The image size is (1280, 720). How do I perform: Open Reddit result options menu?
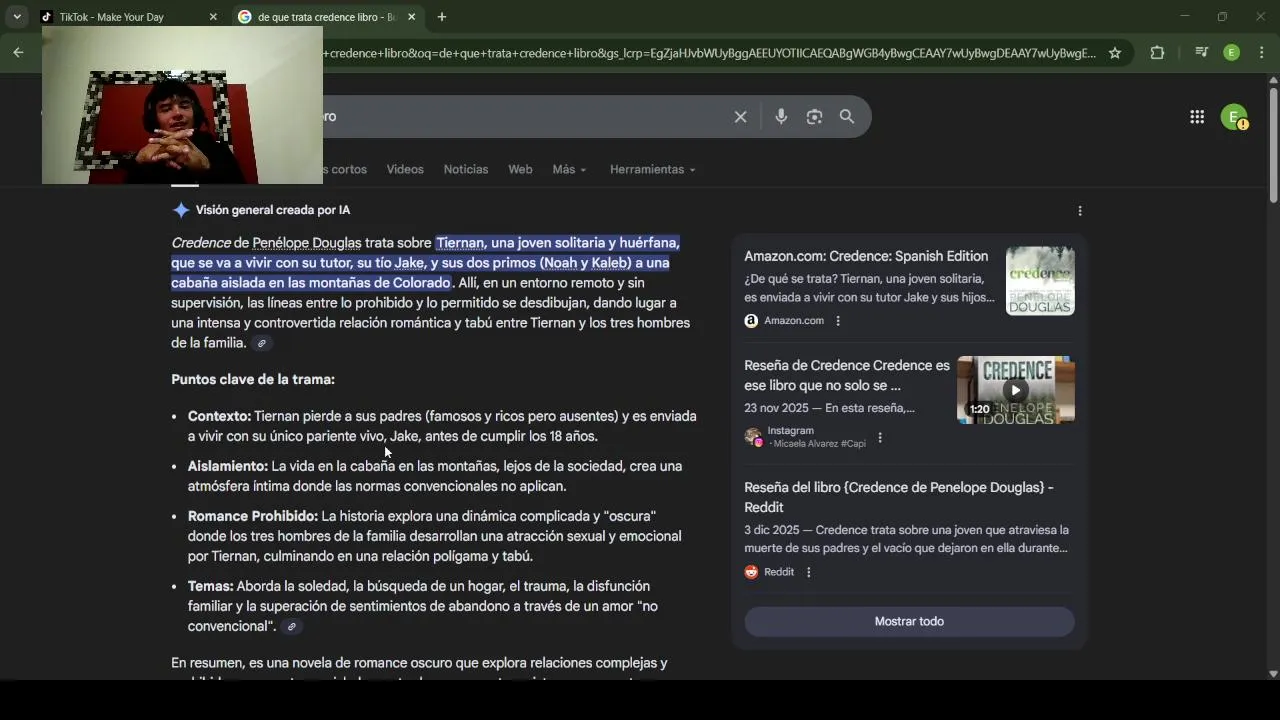coord(809,572)
